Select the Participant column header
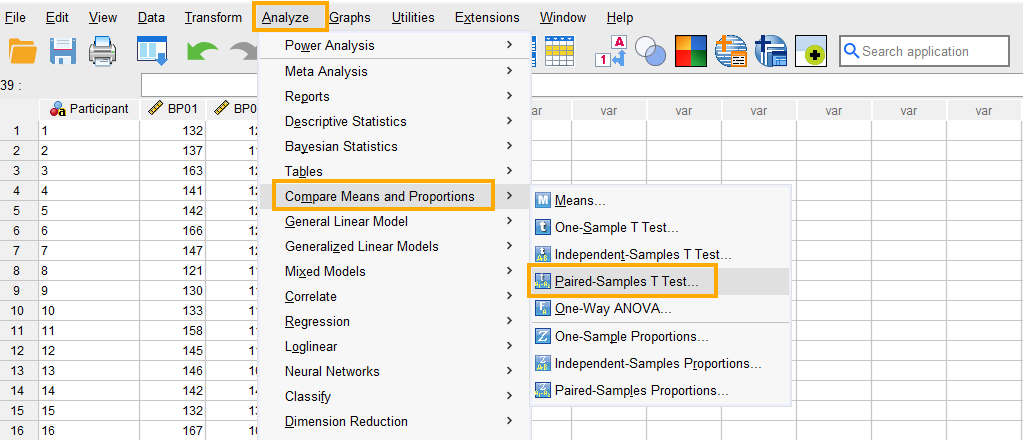 click(89, 109)
